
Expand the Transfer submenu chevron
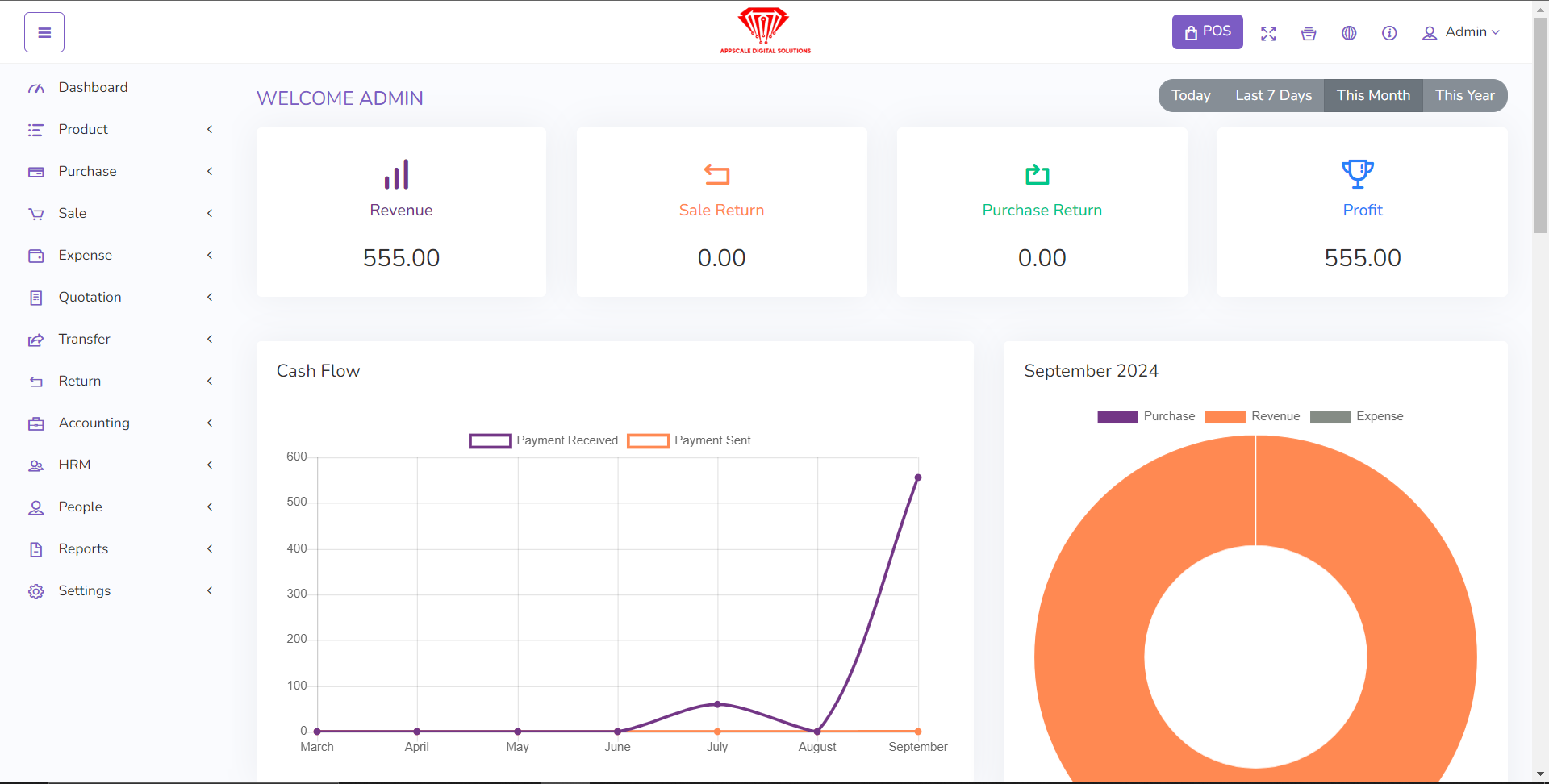point(210,339)
